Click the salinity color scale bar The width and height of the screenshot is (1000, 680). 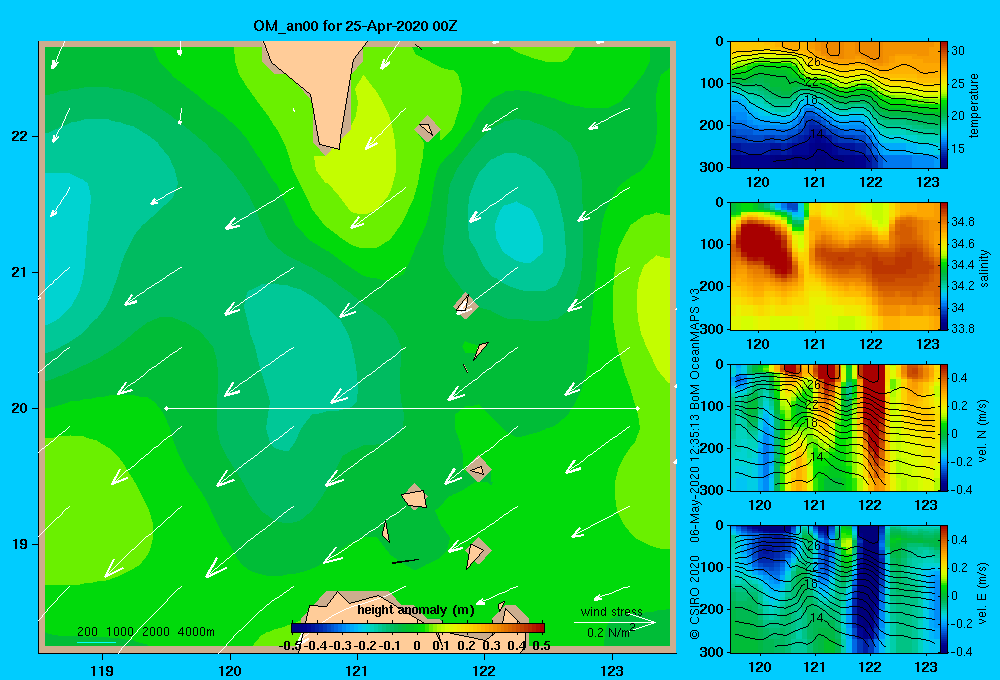[944, 266]
